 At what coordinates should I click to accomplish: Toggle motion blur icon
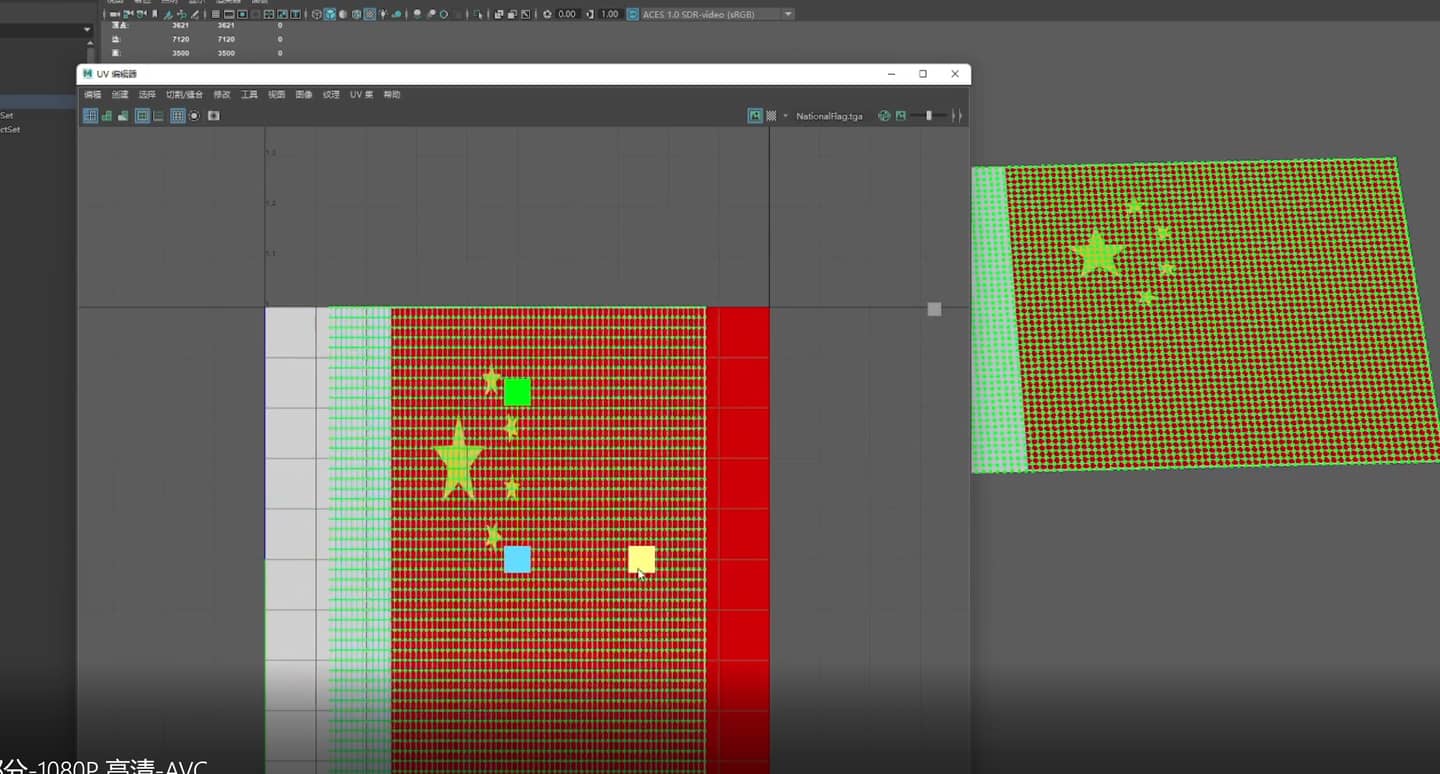(x=431, y=14)
